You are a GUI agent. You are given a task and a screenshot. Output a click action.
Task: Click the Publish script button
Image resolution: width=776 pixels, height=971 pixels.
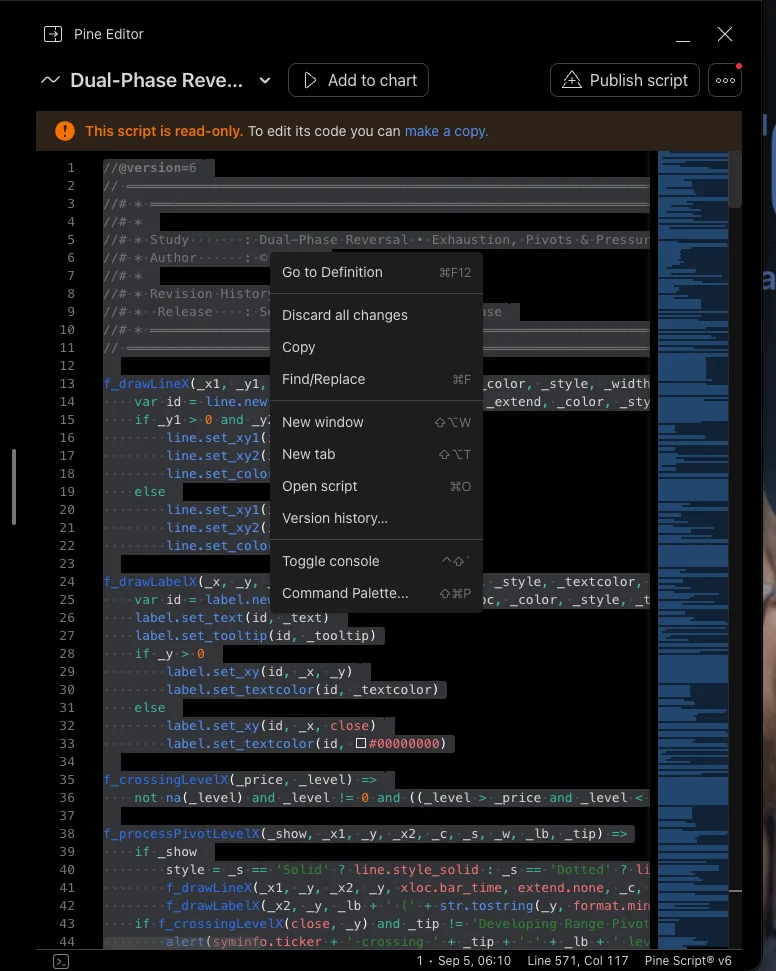[x=624, y=80]
